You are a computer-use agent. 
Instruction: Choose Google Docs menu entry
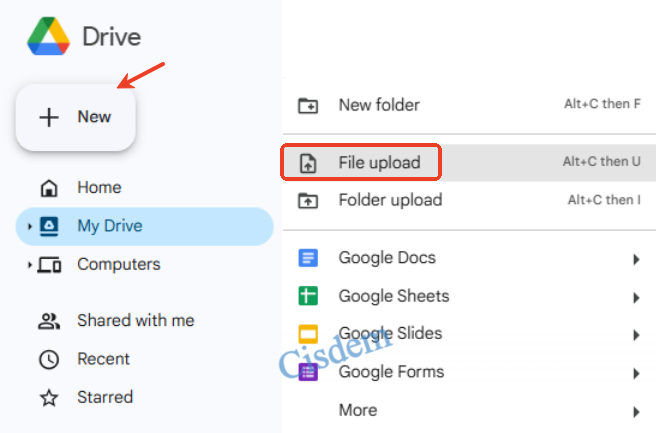point(469,258)
